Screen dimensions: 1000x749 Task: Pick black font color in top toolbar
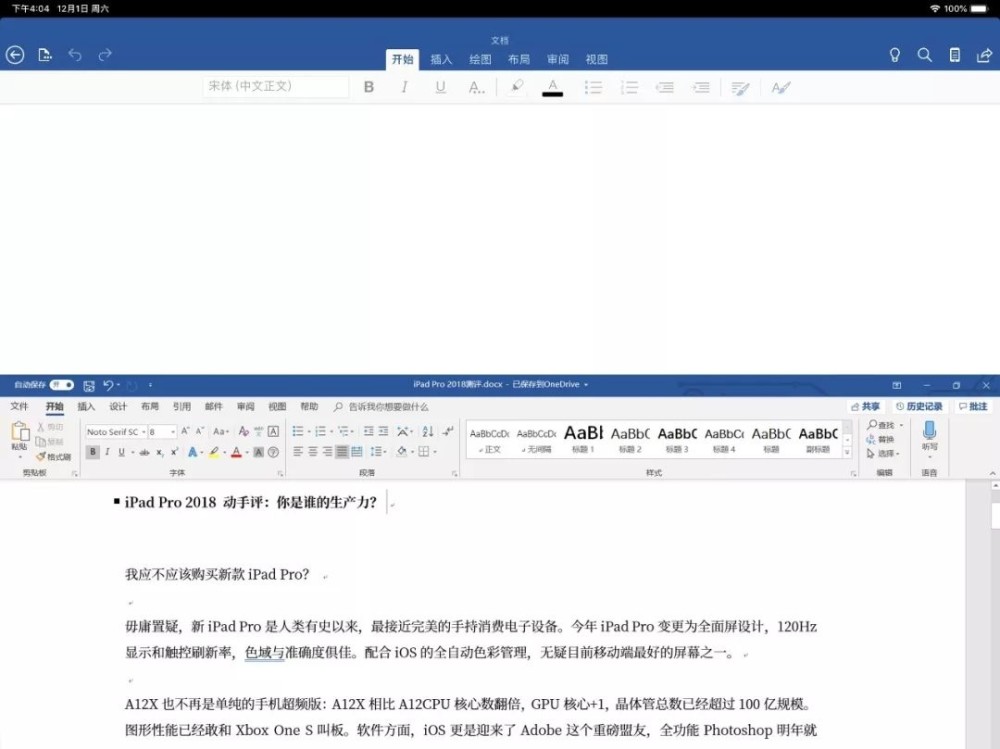[x=552, y=87]
